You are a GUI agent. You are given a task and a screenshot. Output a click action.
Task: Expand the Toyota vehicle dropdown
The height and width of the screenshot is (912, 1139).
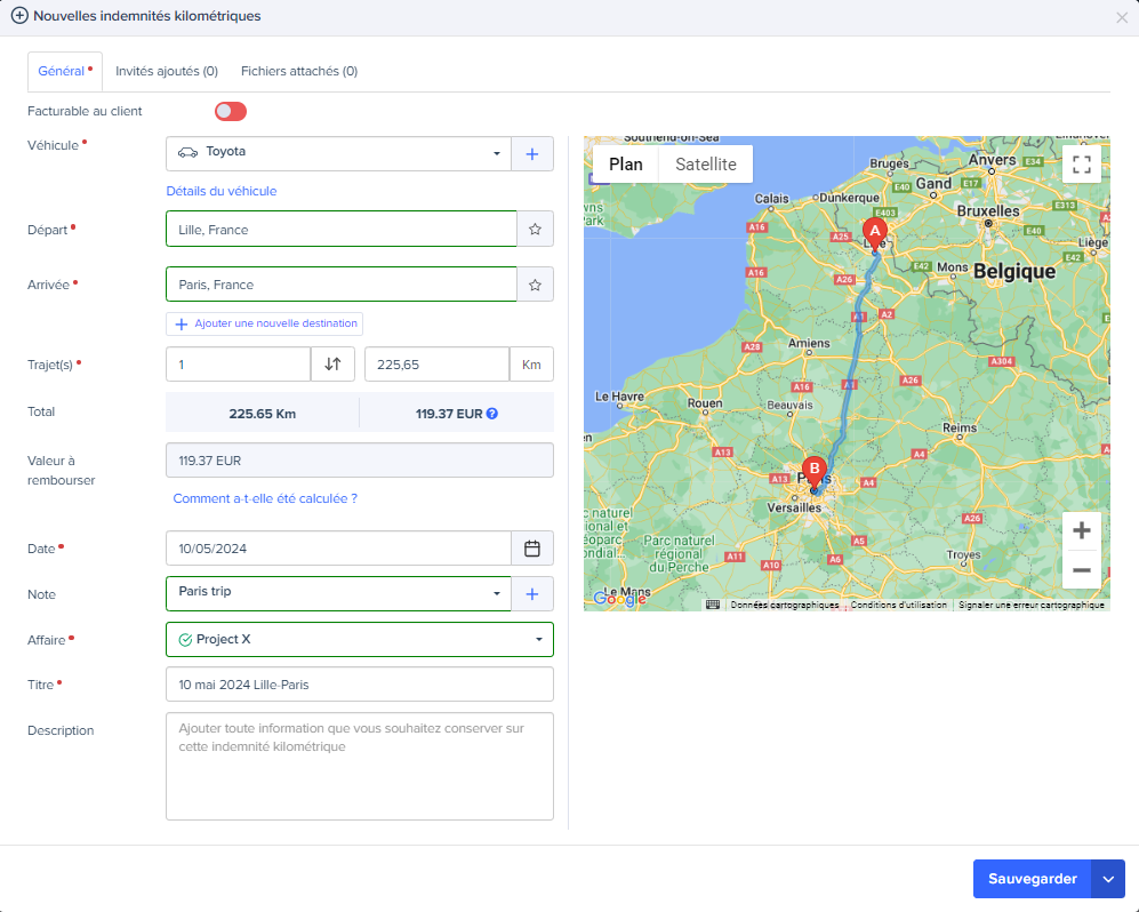pos(339,154)
